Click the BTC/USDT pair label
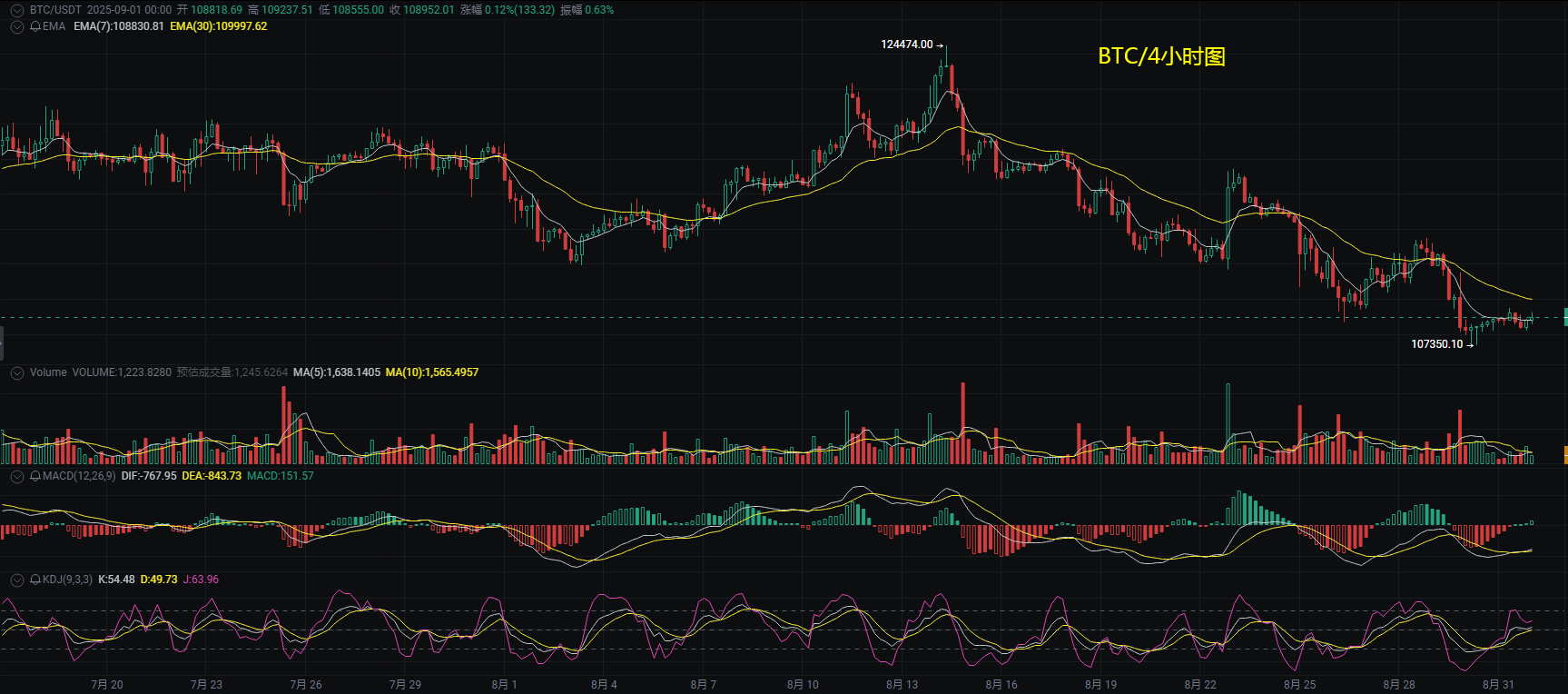 (55, 10)
